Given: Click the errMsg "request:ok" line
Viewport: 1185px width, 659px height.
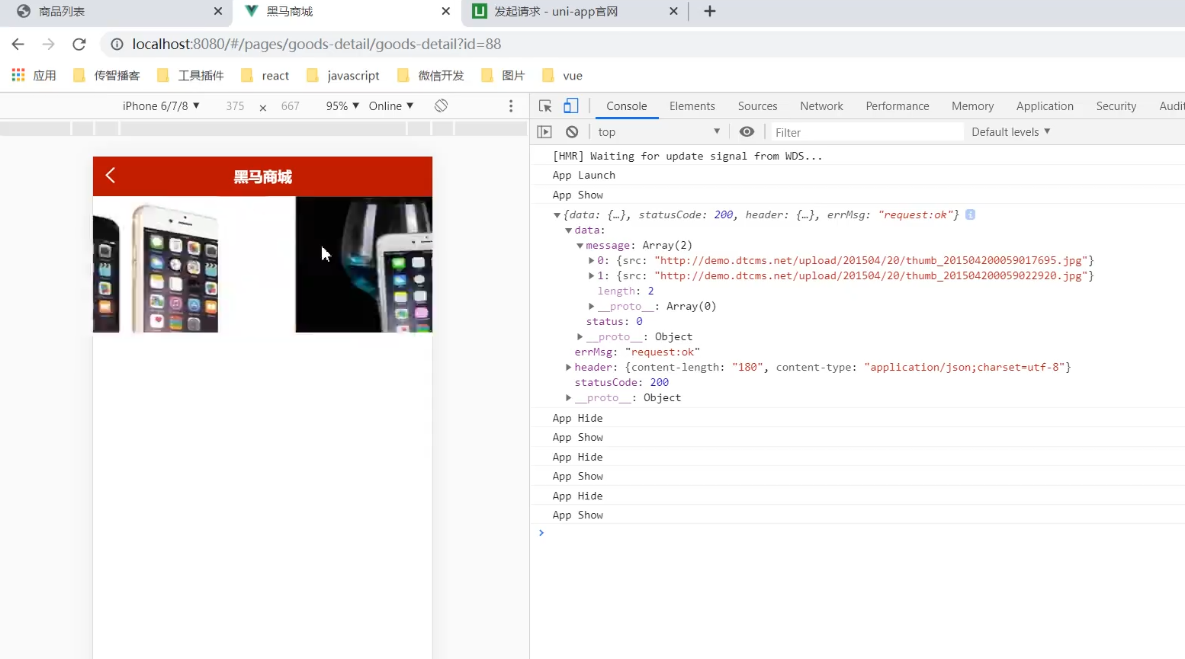Looking at the screenshot, I should [x=637, y=352].
